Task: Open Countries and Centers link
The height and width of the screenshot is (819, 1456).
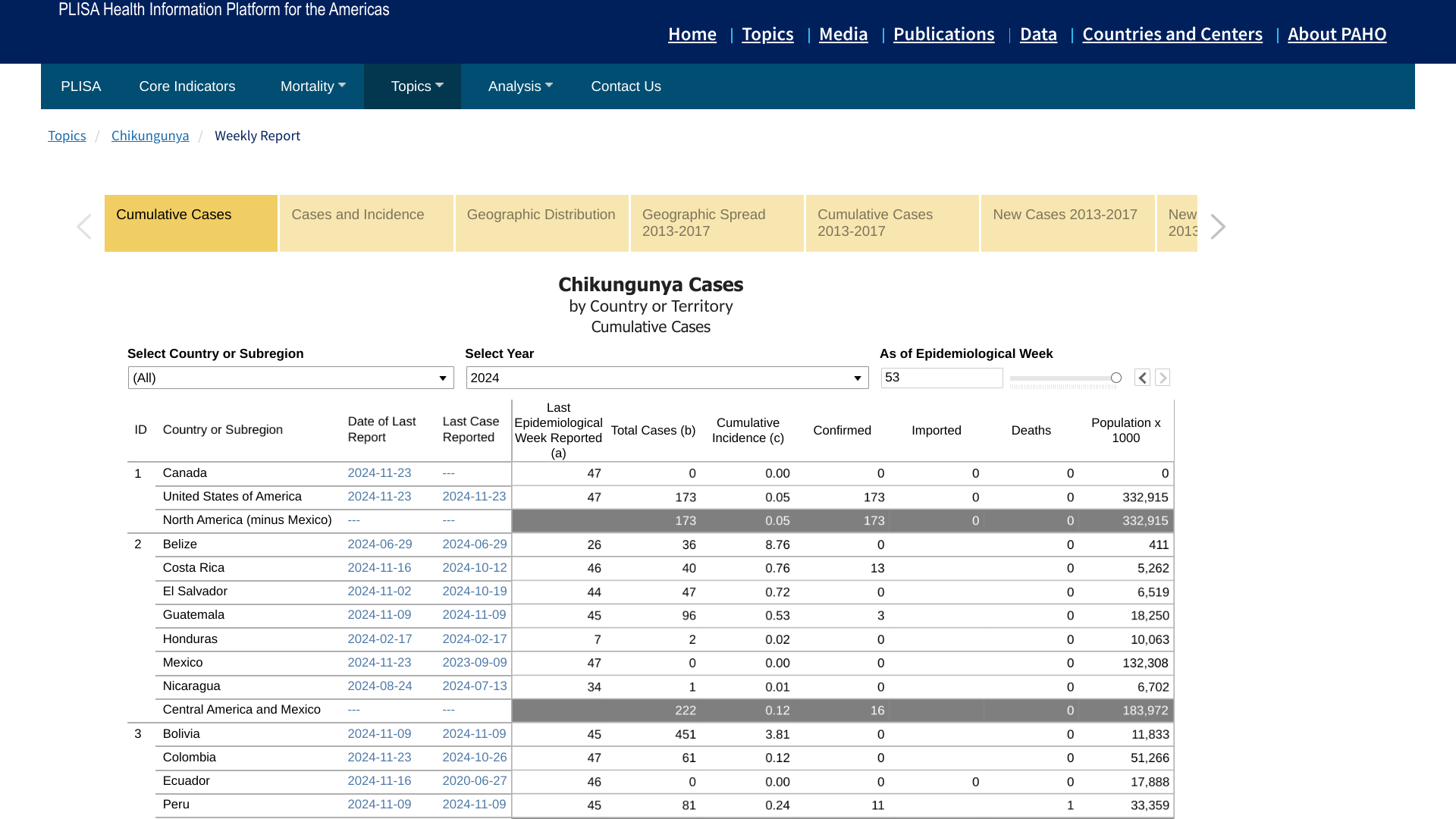Action: (x=1172, y=34)
